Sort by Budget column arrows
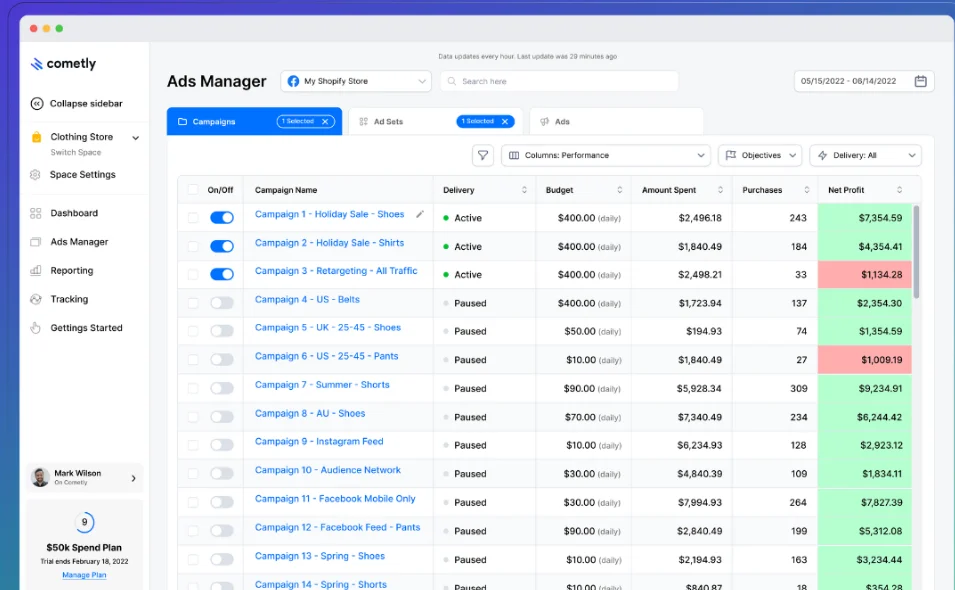 point(619,190)
